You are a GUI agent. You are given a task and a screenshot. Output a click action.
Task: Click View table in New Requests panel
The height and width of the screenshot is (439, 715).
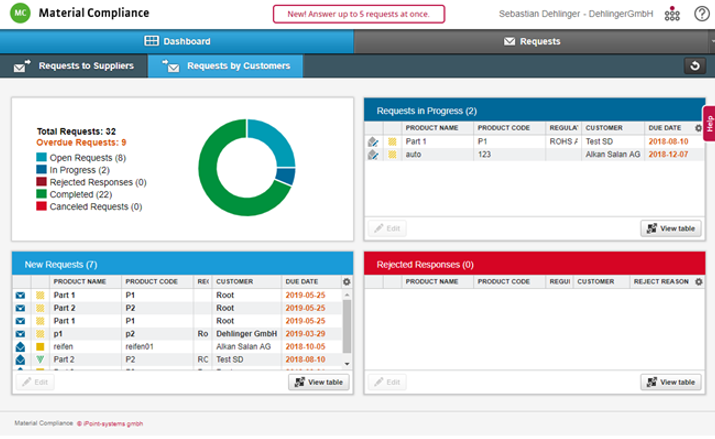319,382
